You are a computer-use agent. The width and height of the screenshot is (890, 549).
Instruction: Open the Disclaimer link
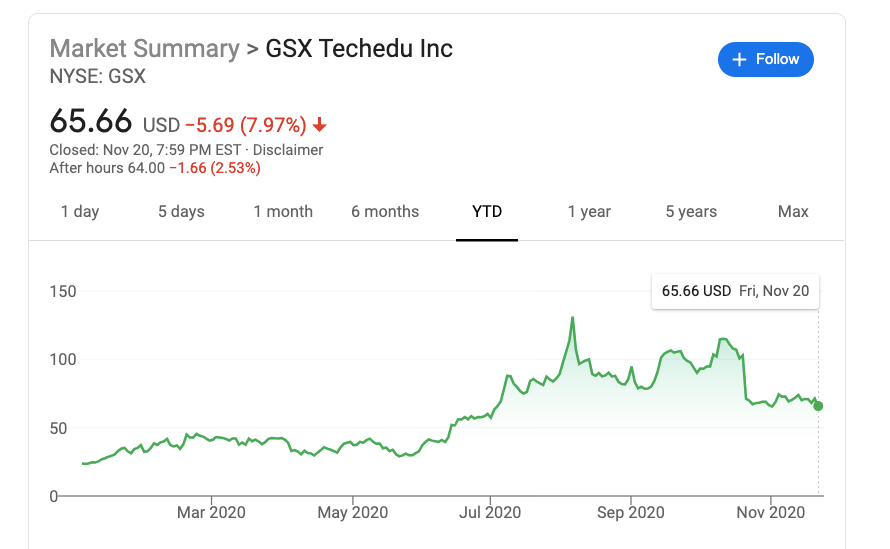tap(288, 150)
